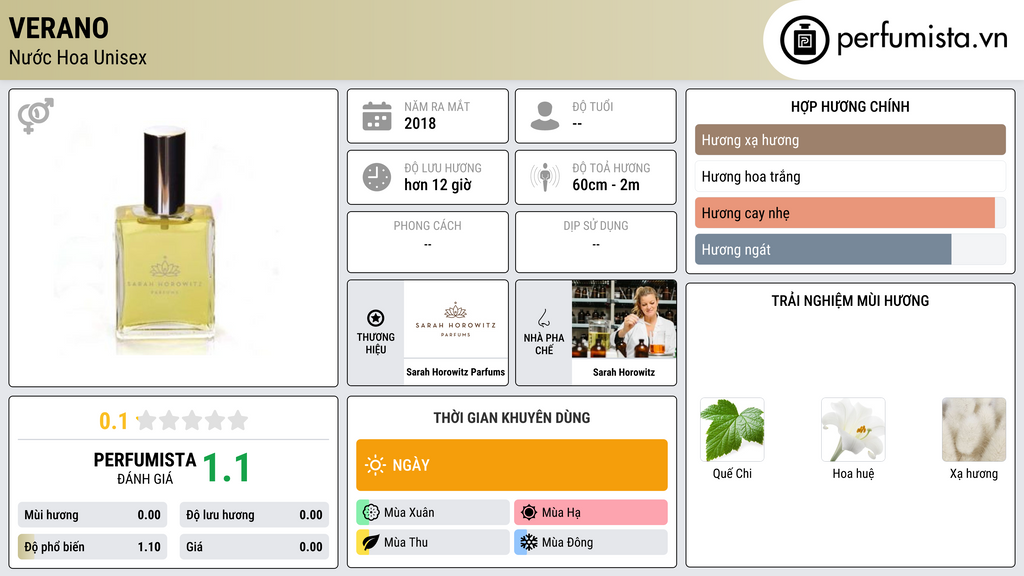Click the Phong cách info card
The height and width of the screenshot is (576, 1024).
pyautogui.click(x=428, y=242)
